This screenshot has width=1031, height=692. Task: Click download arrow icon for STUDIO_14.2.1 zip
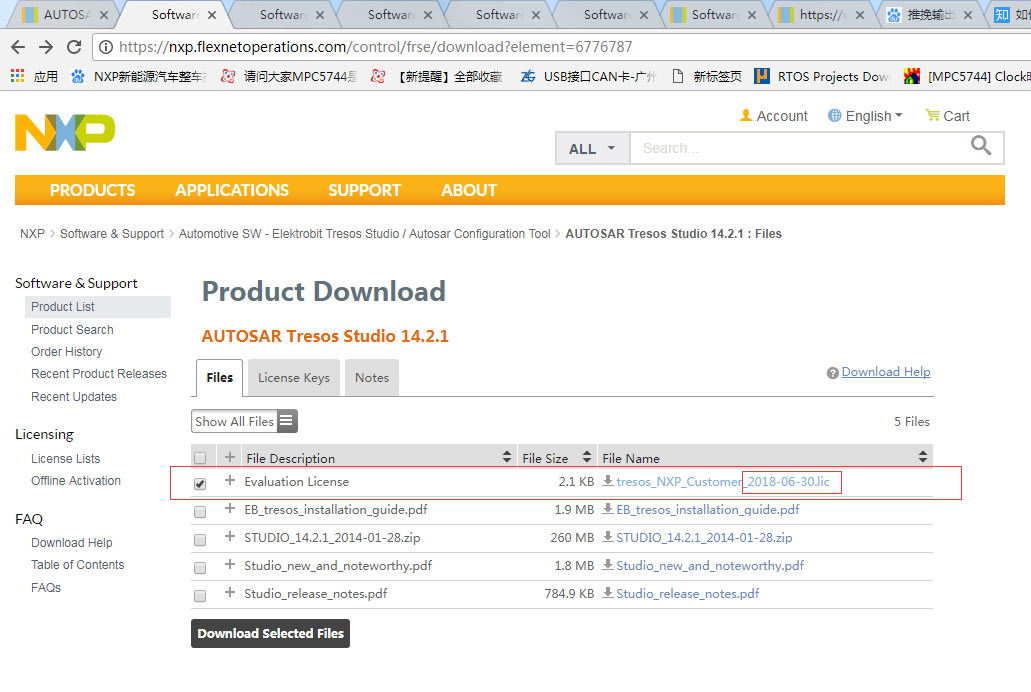tap(608, 537)
